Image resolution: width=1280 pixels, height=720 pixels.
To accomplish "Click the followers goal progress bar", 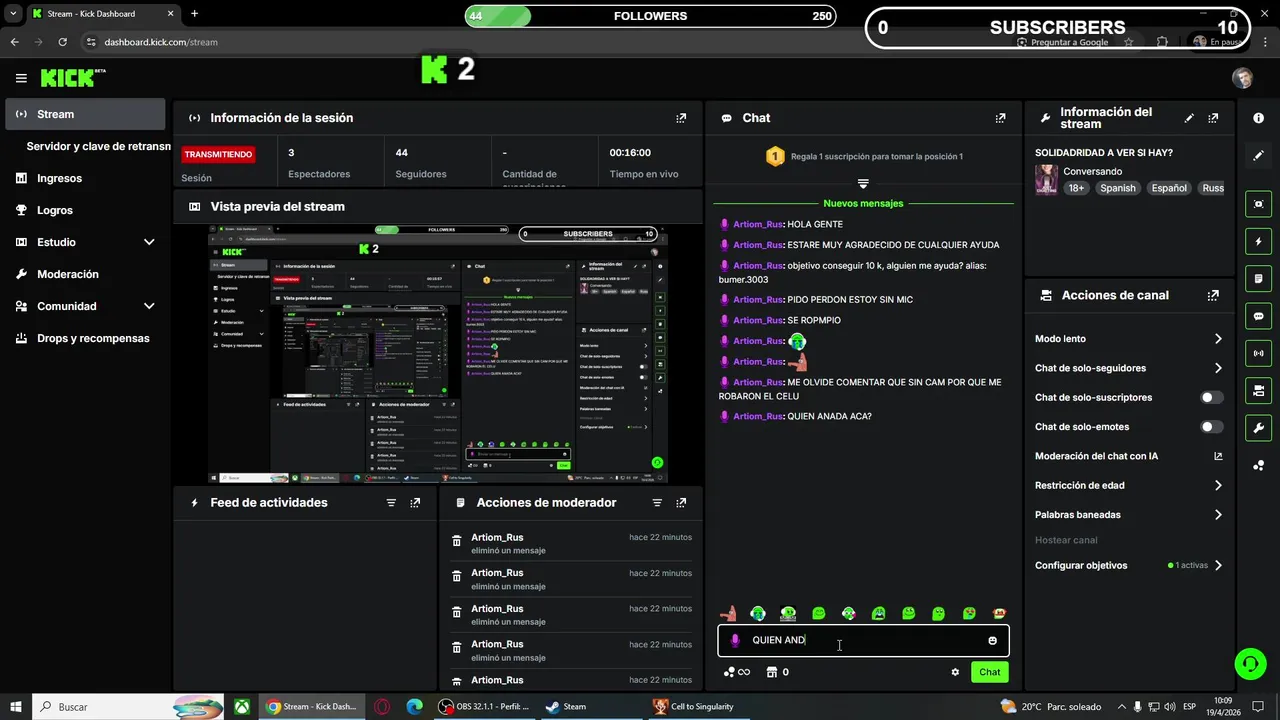I will pos(650,16).
